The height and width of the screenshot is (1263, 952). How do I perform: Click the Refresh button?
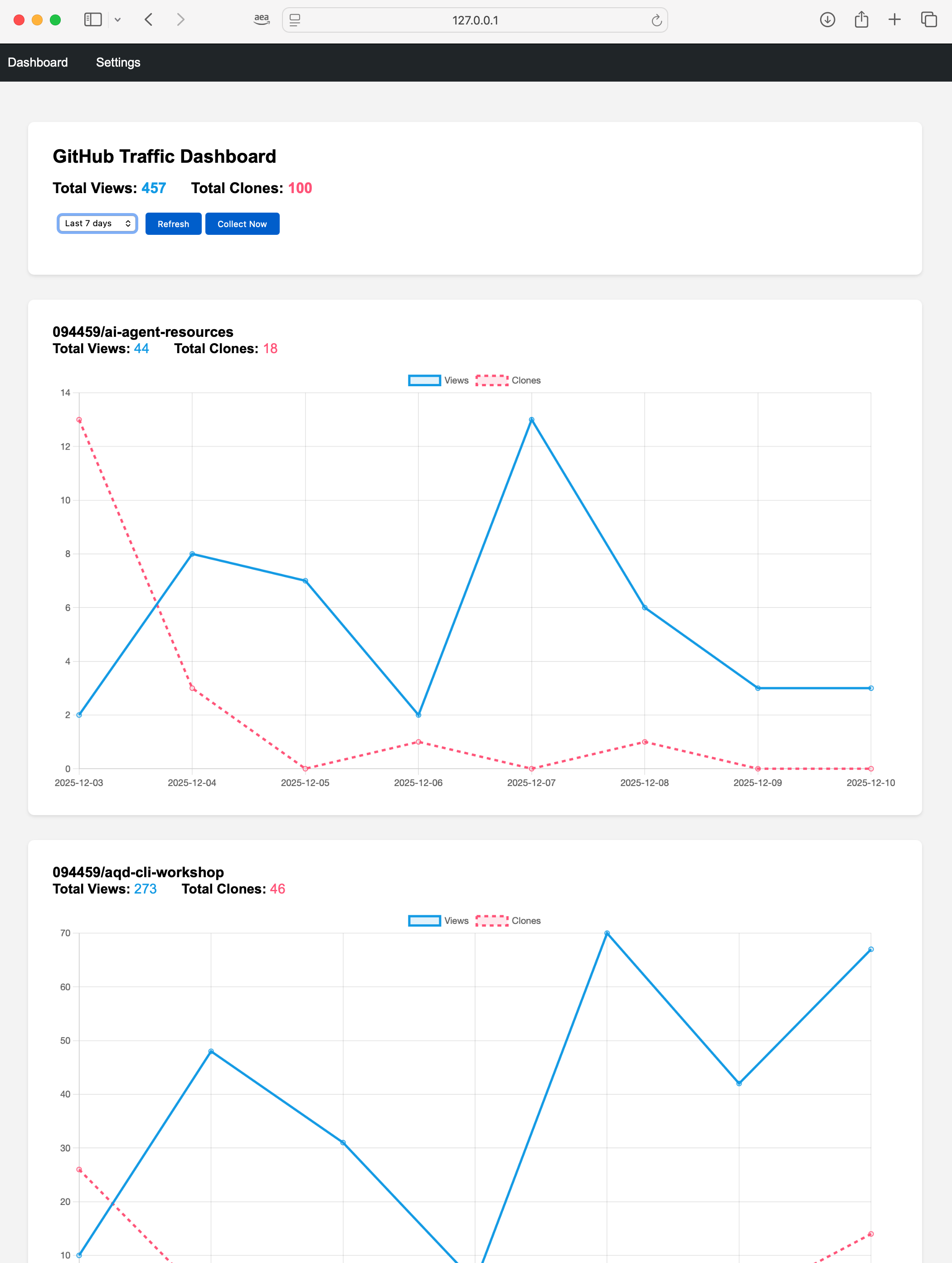pyautogui.click(x=173, y=223)
